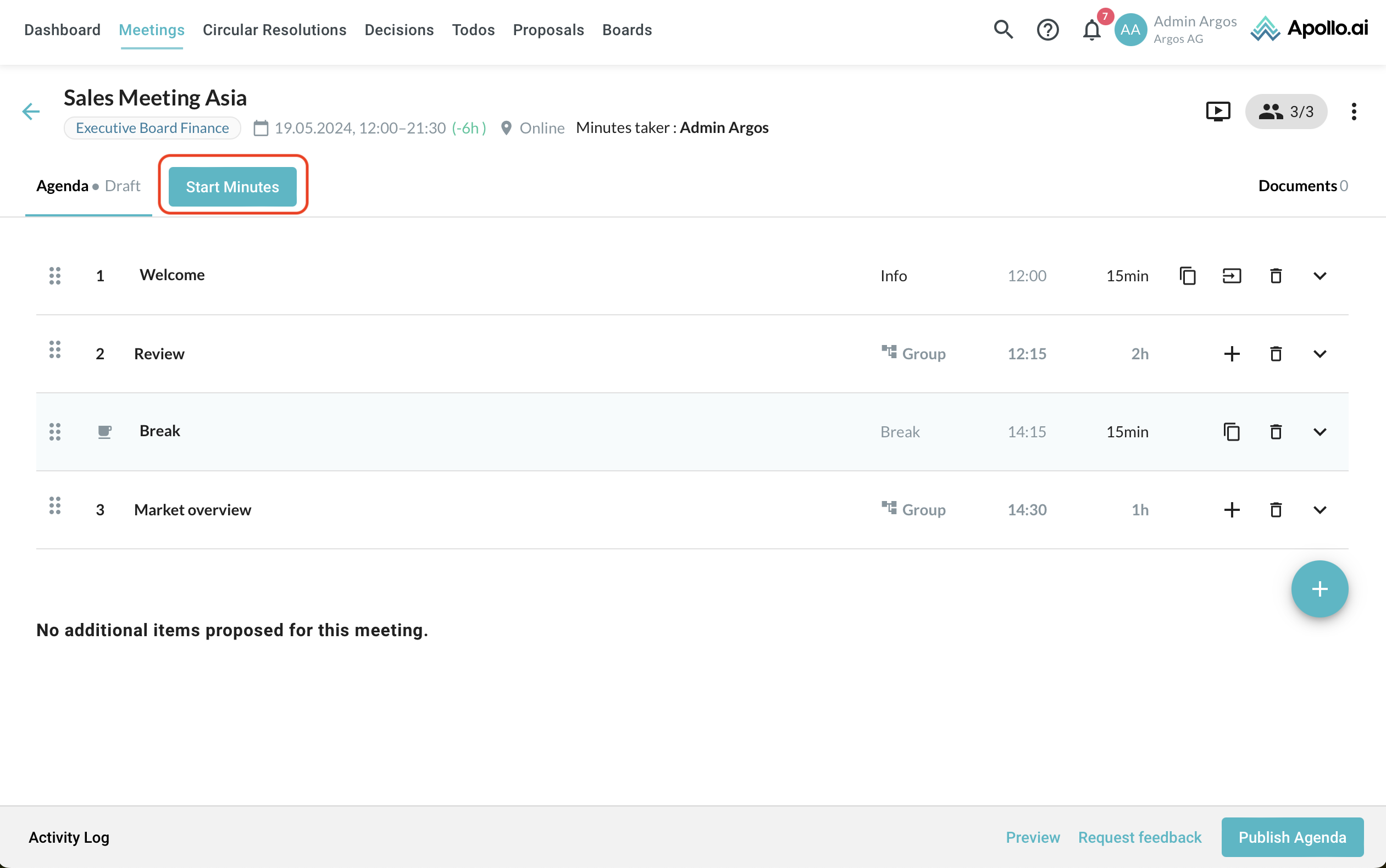1386x868 pixels.
Task: Expand the Review group chevron
Action: [1320, 354]
